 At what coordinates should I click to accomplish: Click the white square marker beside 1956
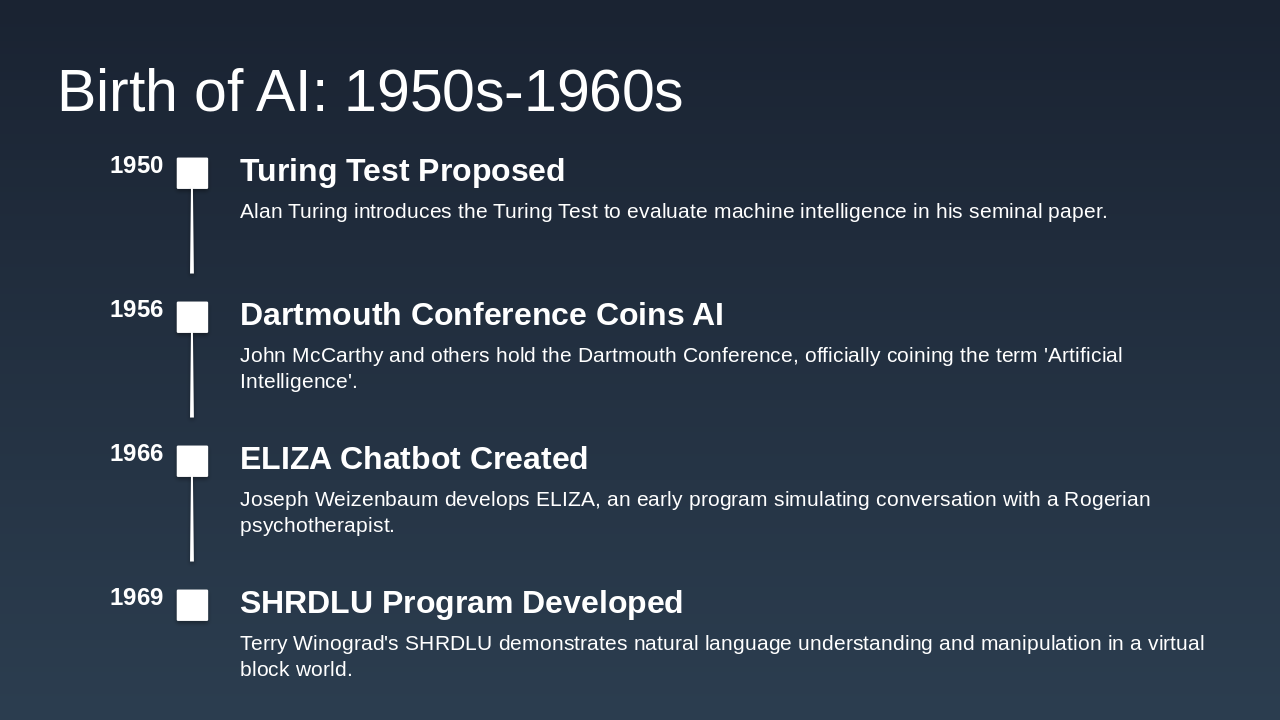(x=193, y=317)
